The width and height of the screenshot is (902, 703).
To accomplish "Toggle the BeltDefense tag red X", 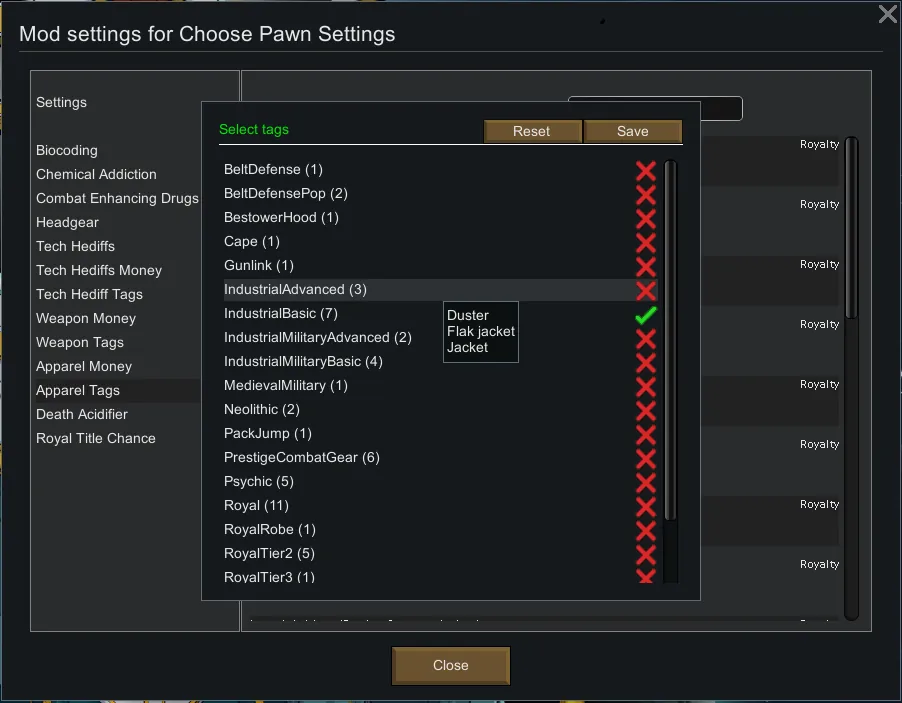I will (646, 170).
